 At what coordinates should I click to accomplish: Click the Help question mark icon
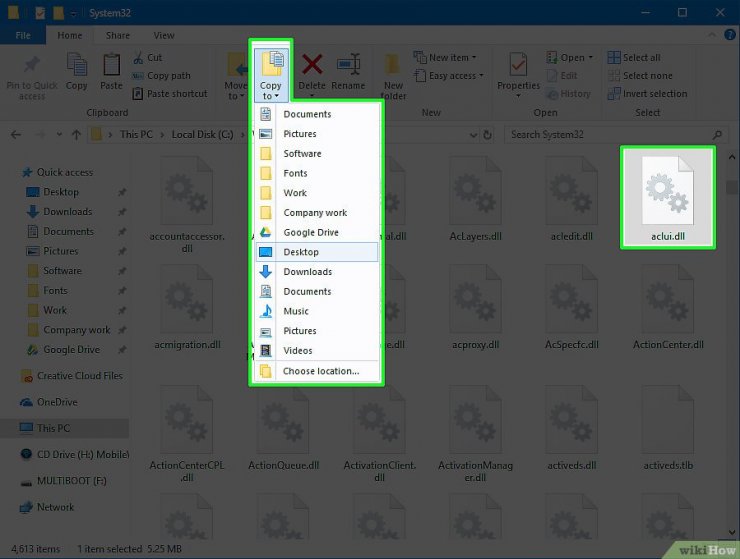(x=730, y=34)
